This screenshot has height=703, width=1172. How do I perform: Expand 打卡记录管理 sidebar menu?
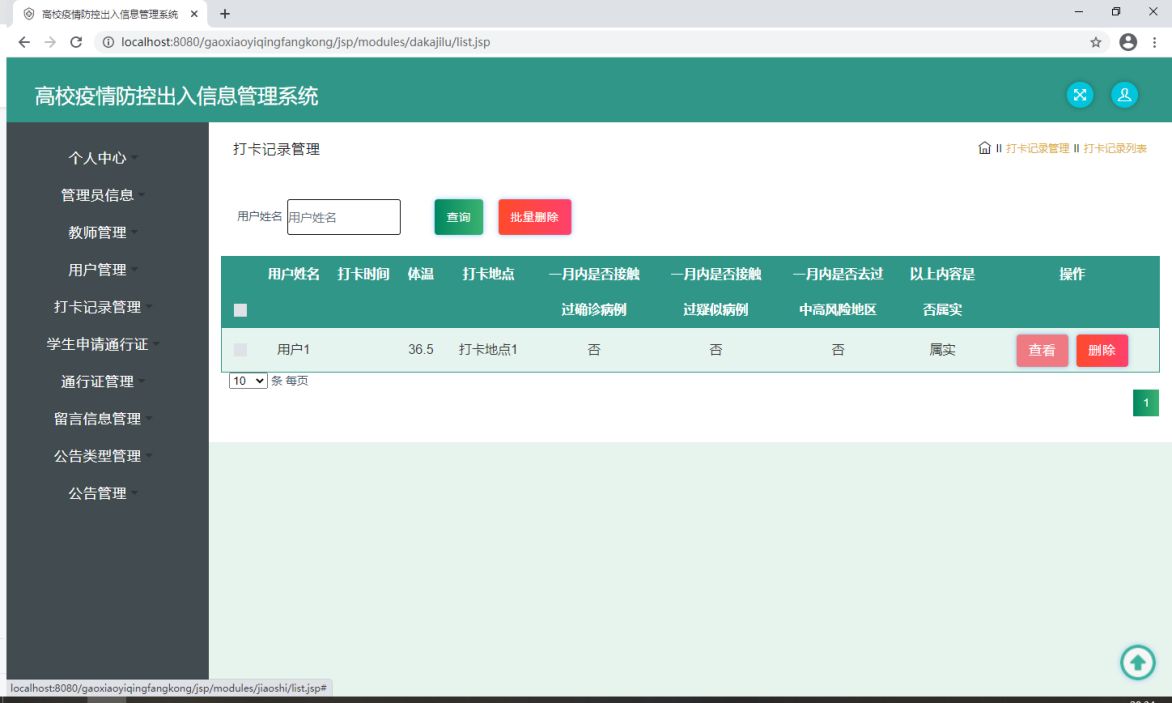click(97, 307)
